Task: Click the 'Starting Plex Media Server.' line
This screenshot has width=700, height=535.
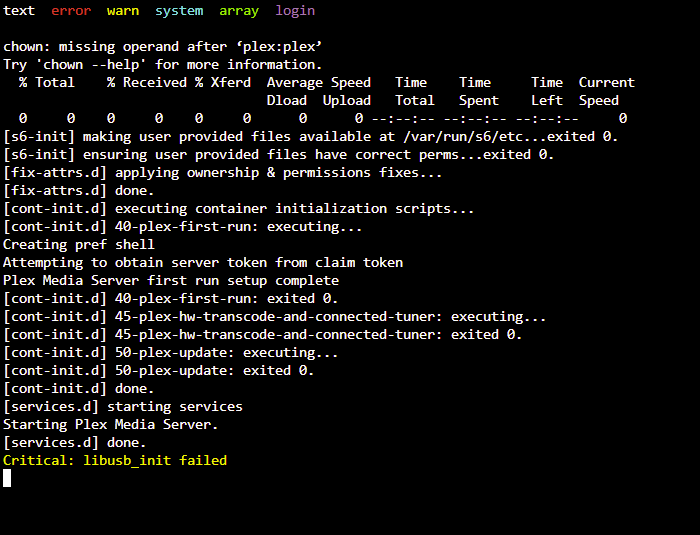Action: click(x=111, y=424)
